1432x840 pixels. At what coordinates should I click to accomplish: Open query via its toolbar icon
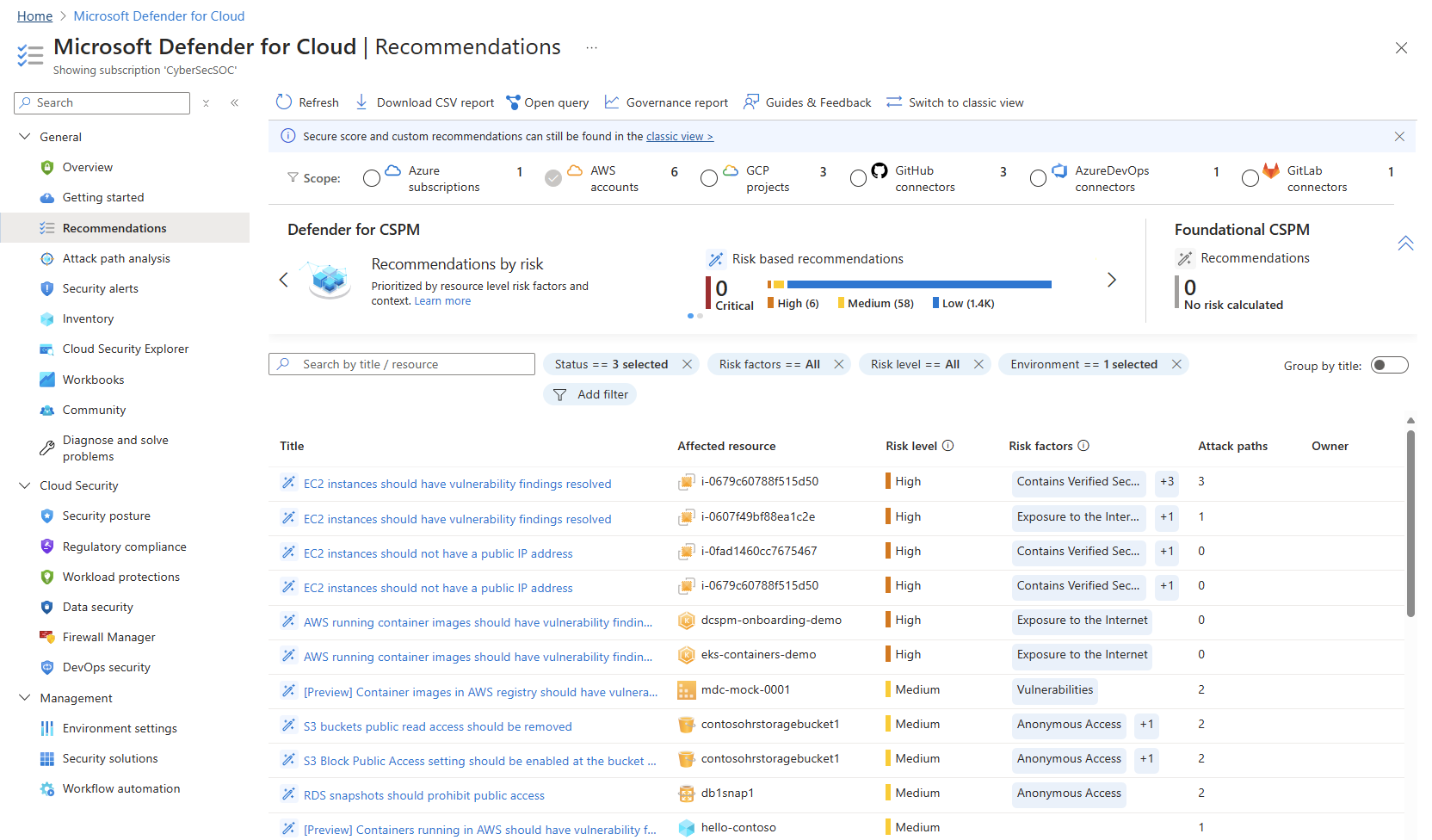tap(513, 102)
